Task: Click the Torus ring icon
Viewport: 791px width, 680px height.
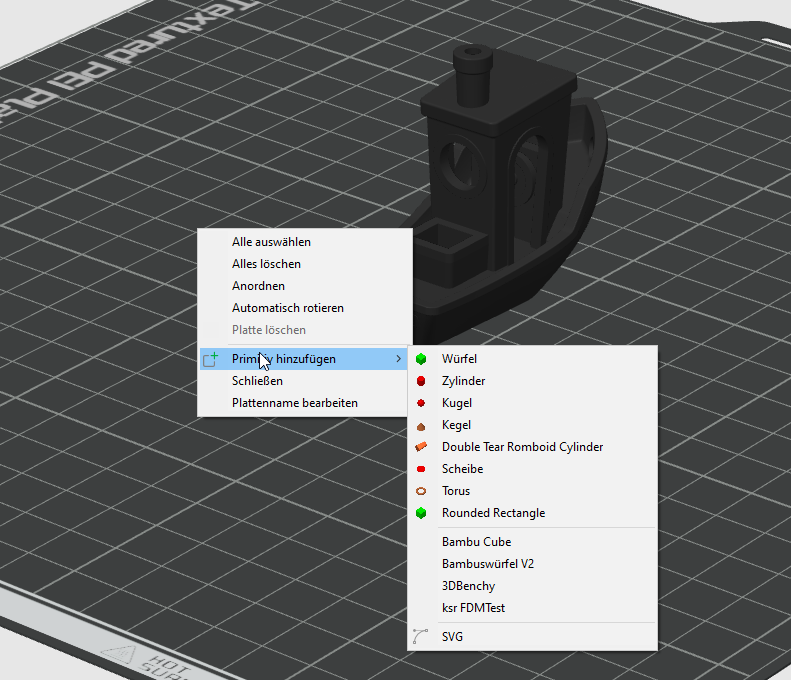Action: (x=421, y=491)
